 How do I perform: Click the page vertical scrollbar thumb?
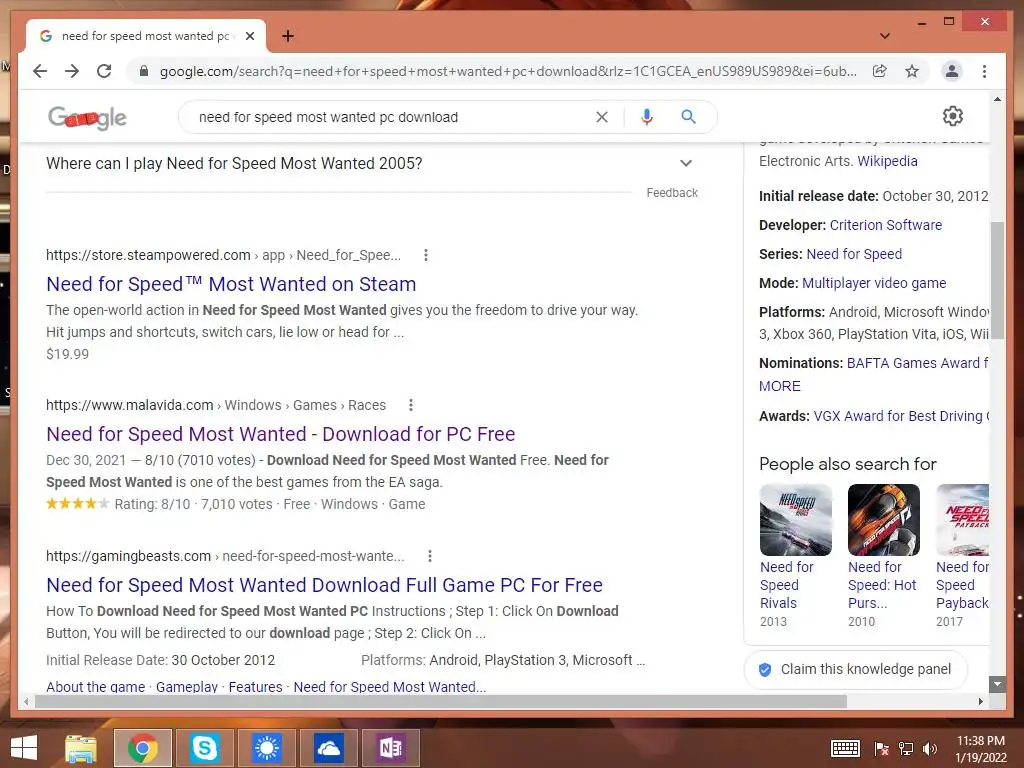[997, 280]
